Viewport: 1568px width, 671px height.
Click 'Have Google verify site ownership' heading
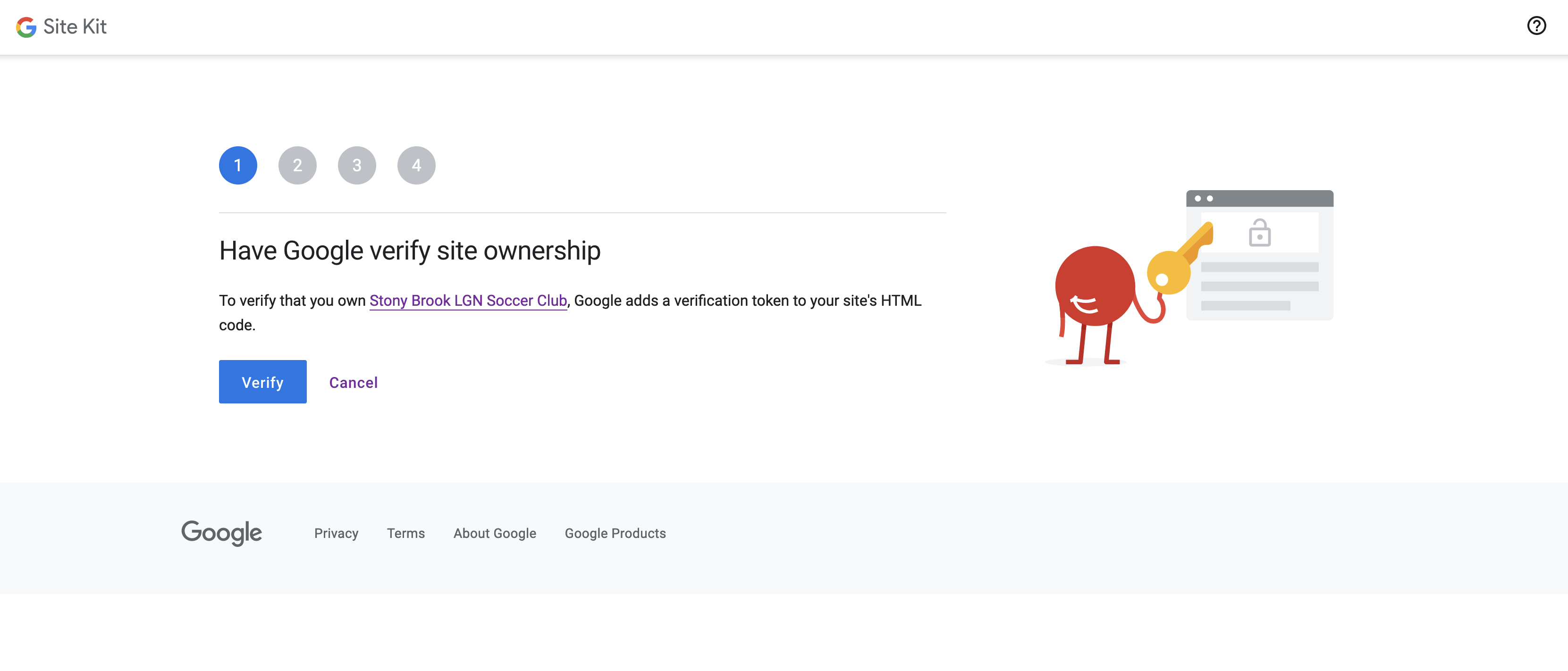[410, 251]
